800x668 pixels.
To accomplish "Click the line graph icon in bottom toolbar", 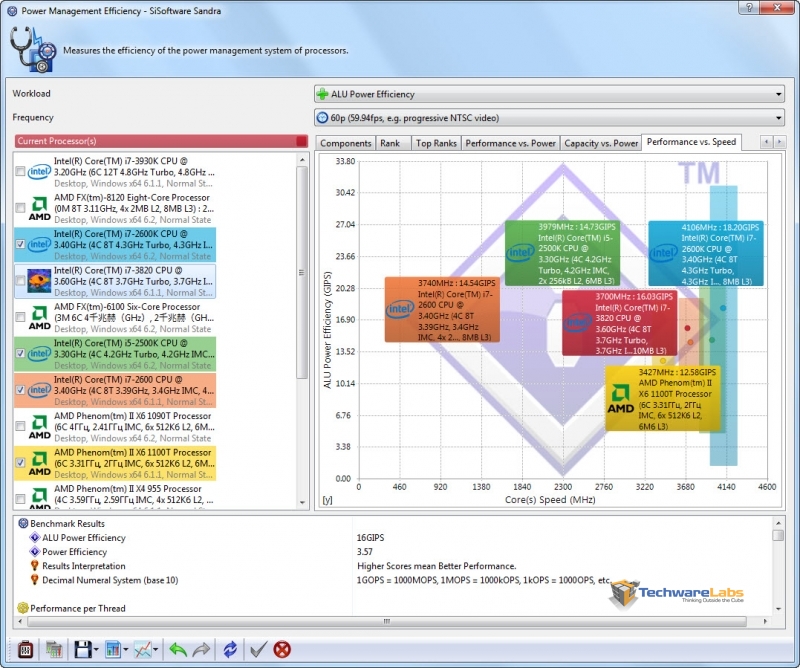I will pos(142,649).
